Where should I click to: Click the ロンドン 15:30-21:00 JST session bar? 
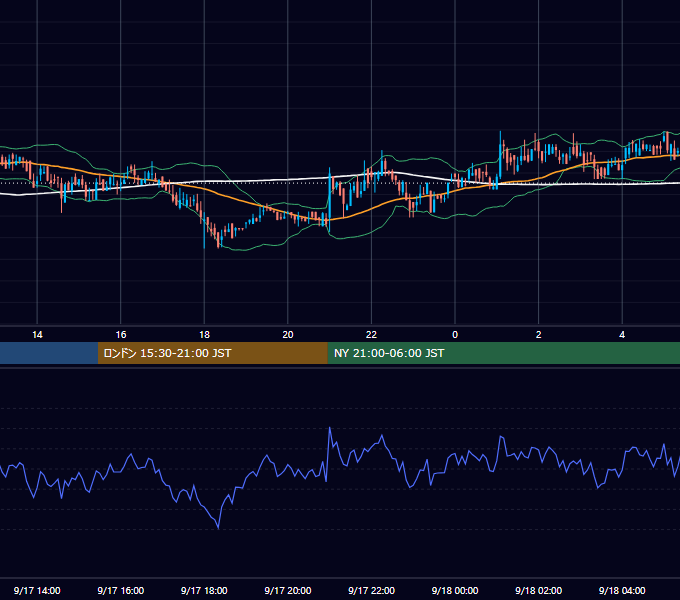tap(212, 353)
